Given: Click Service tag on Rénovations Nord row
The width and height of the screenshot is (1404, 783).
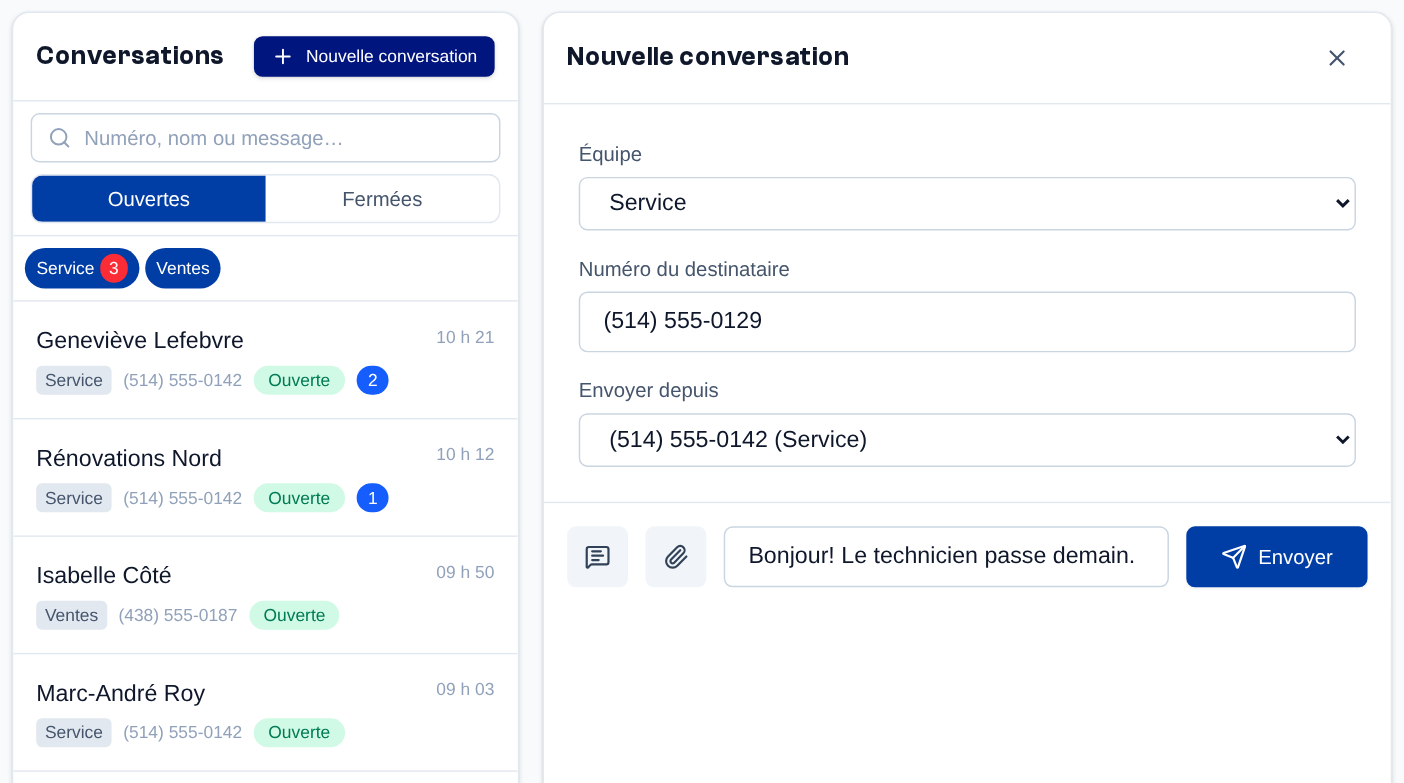Looking at the screenshot, I should [74, 498].
